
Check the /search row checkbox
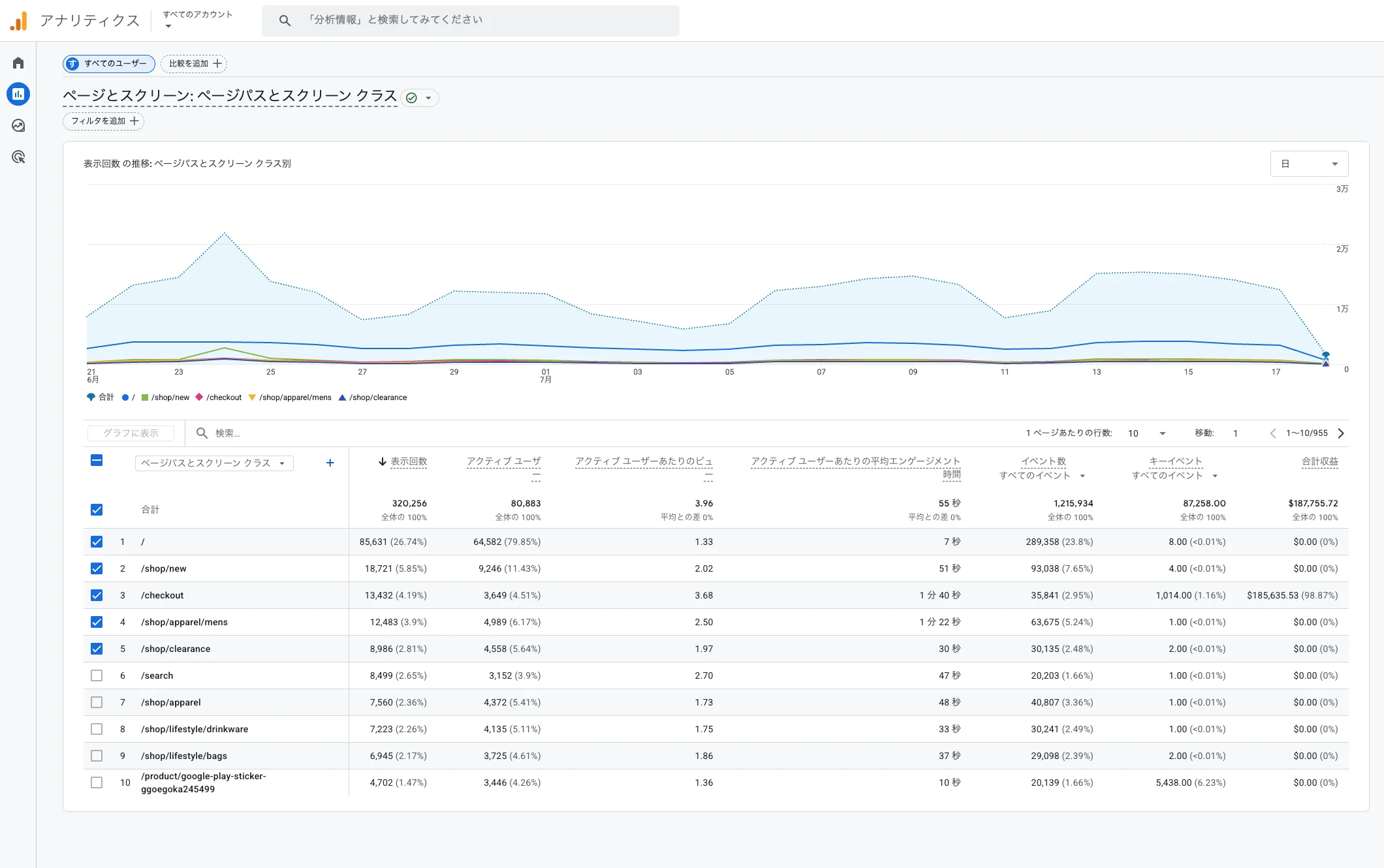(97, 675)
